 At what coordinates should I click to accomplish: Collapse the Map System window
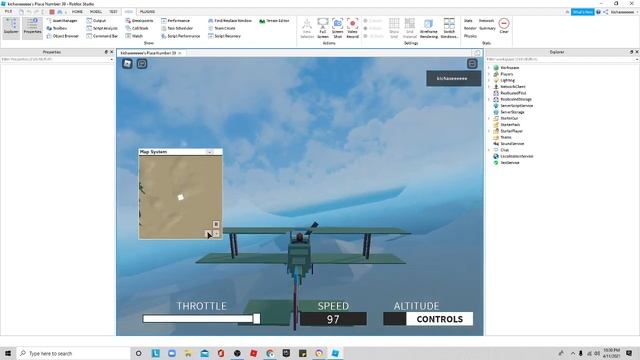[209, 152]
